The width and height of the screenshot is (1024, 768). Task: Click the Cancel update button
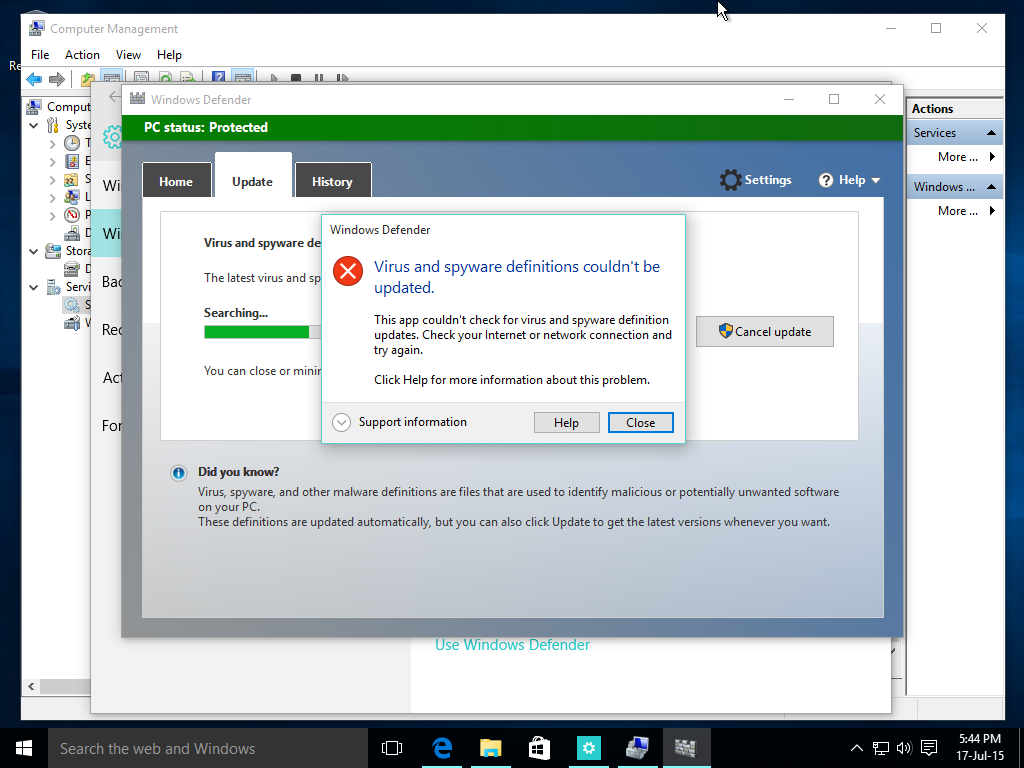[765, 332]
